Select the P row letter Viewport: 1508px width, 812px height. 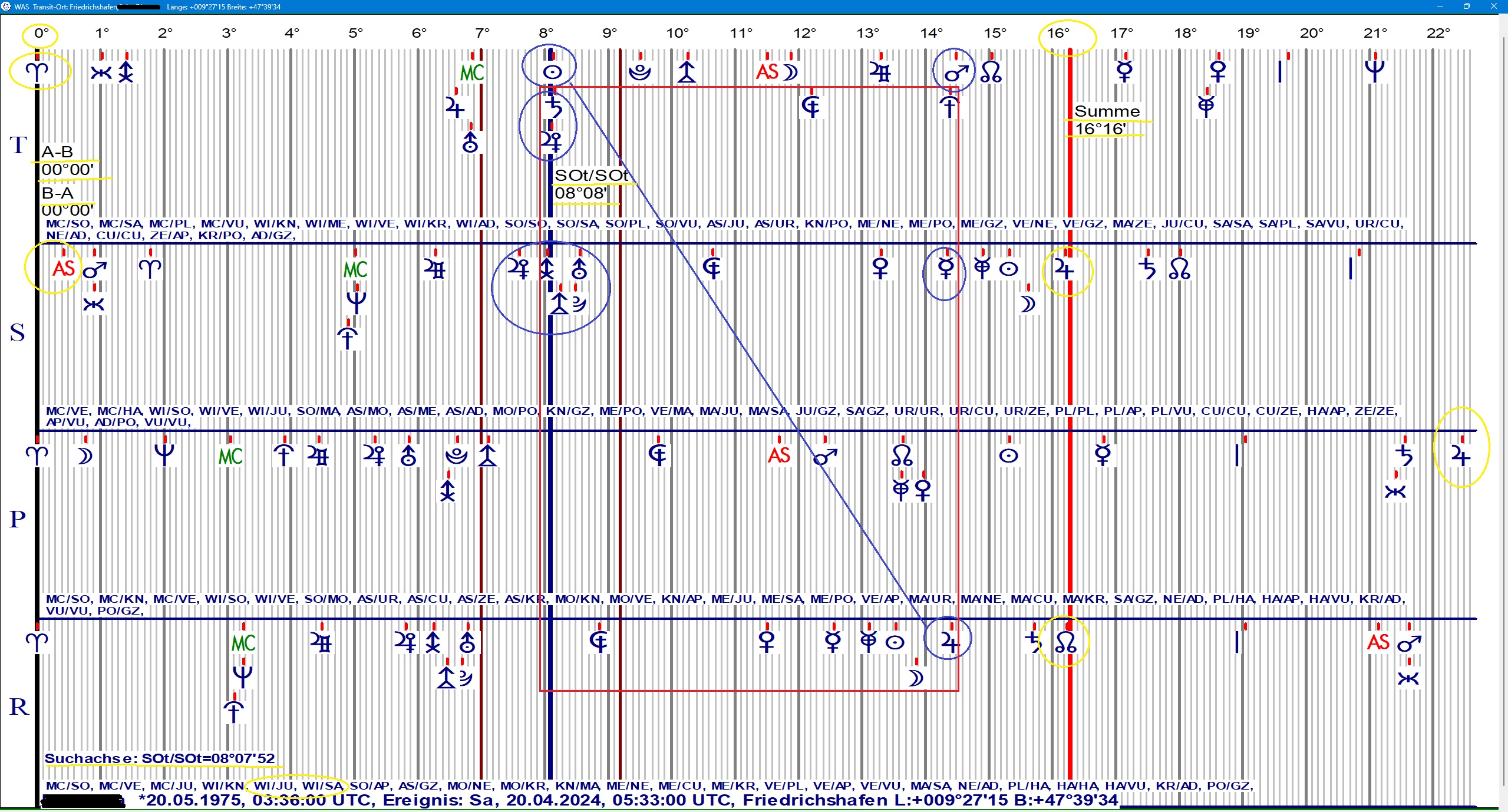click(18, 519)
